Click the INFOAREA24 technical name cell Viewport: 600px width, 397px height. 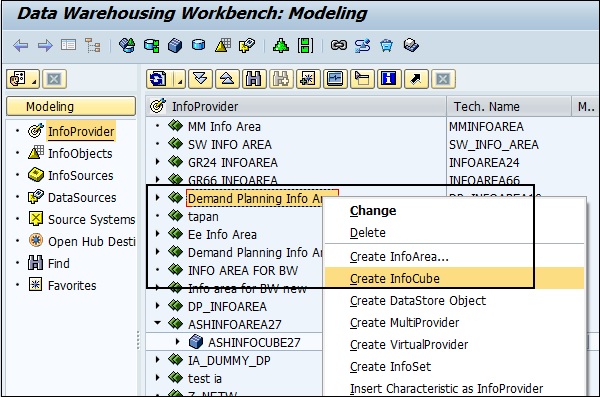[484, 162]
